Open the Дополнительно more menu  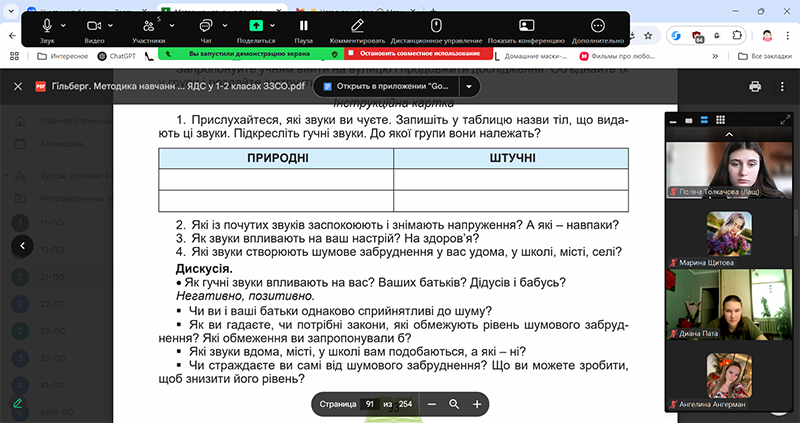pyautogui.click(x=597, y=30)
